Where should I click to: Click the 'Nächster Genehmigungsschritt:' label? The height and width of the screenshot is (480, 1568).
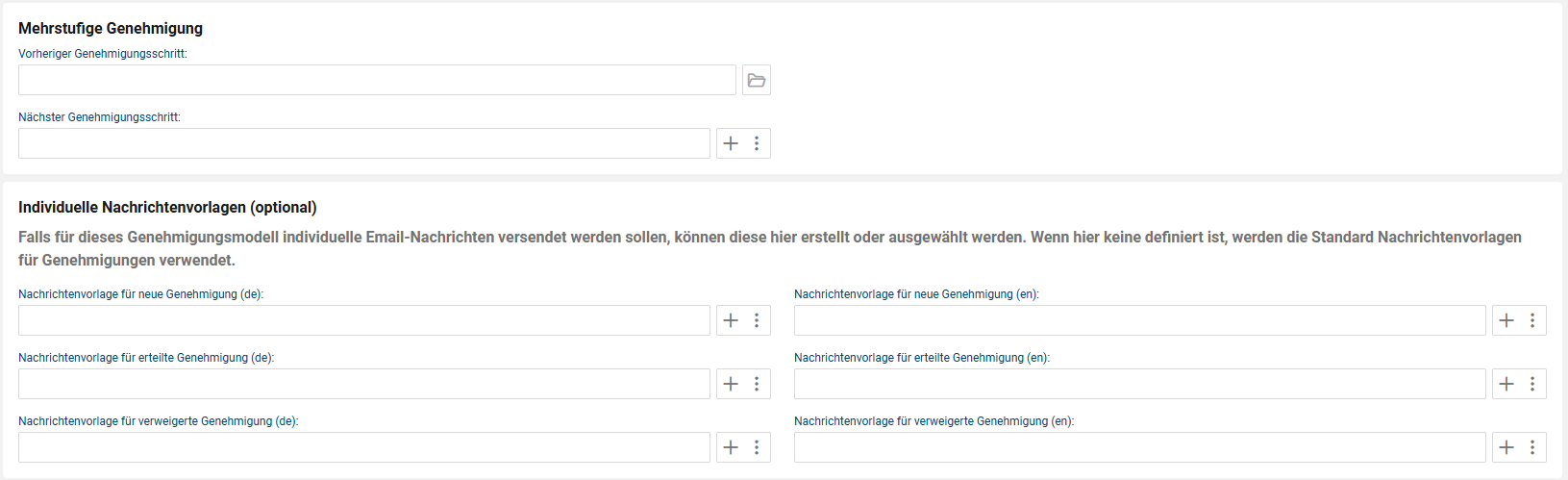coord(99,117)
